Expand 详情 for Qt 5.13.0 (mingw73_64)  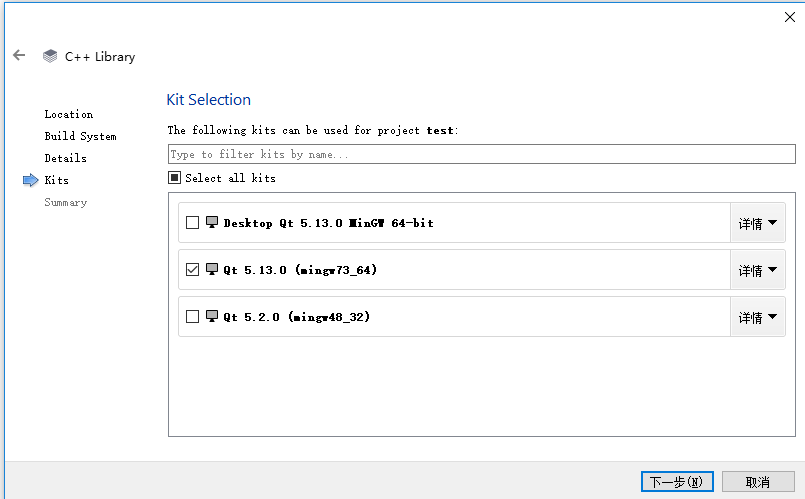coord(757,270)
